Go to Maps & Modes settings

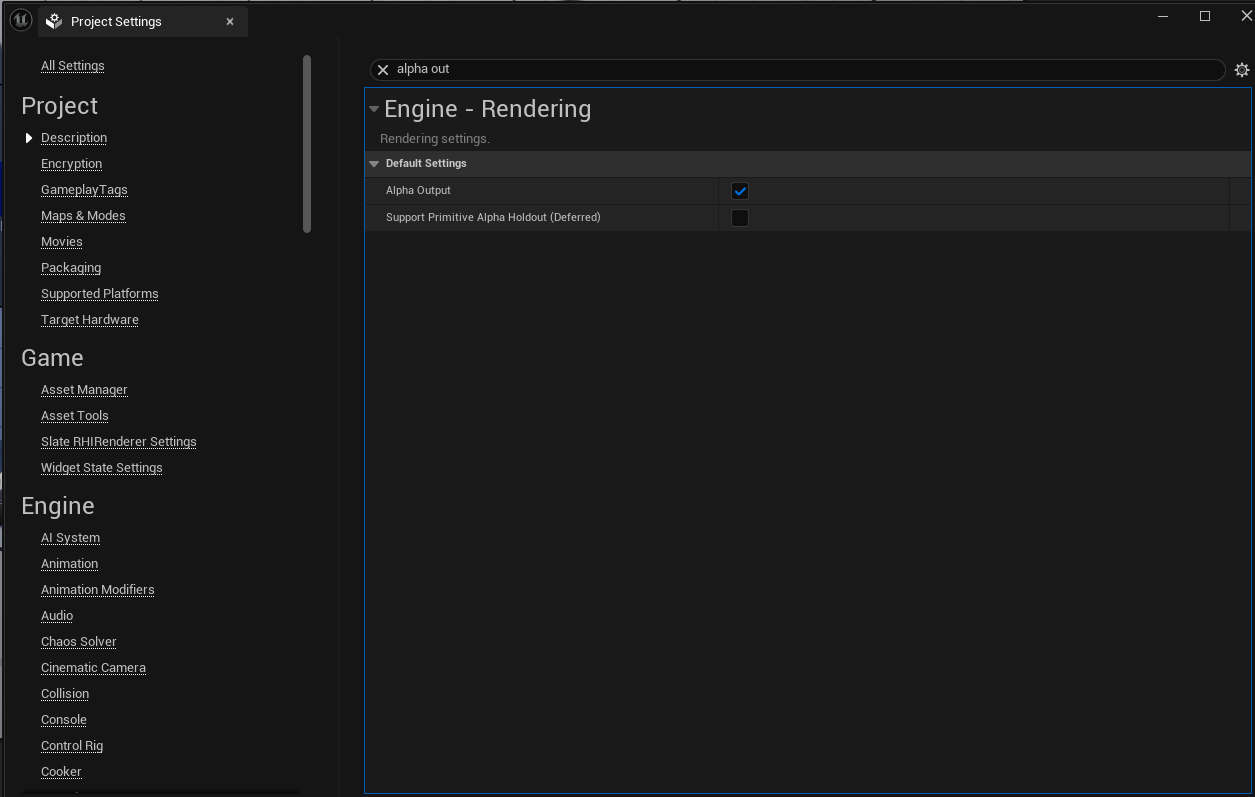(83, 216)
